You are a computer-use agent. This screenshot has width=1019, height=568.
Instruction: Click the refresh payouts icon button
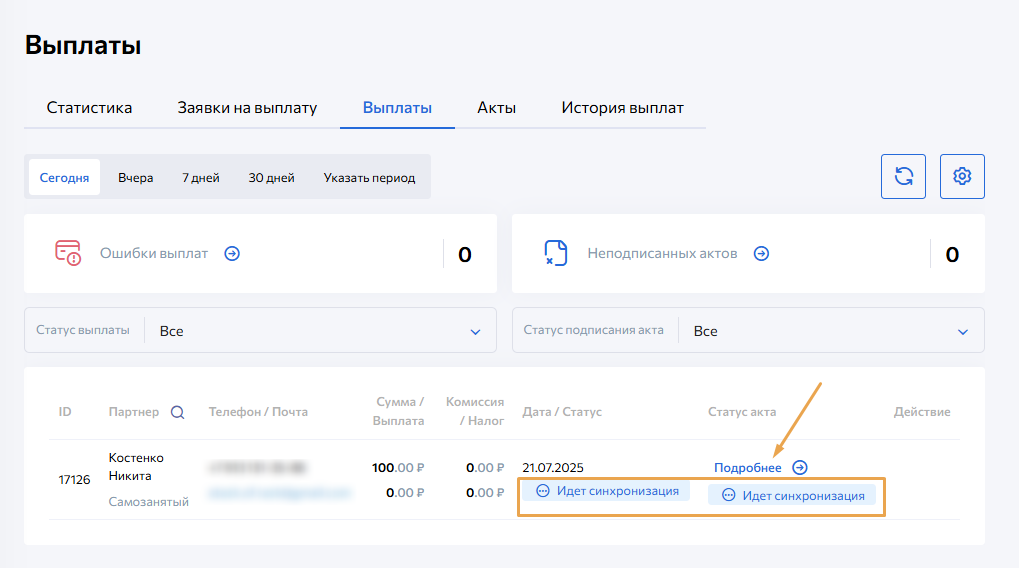click(x=903, y=177)
